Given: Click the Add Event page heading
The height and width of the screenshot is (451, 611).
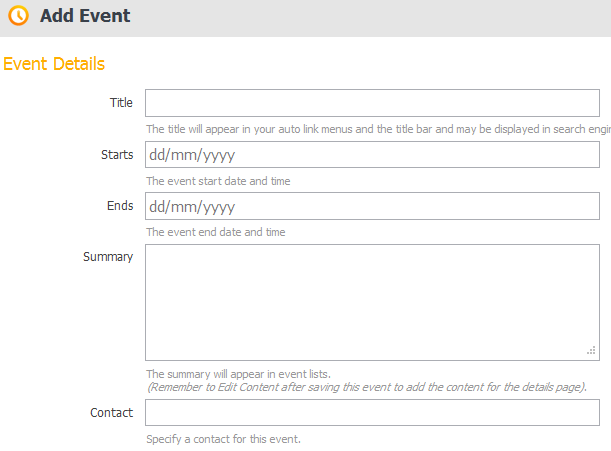Looking at the screenshot, I should (x=85, y=17).
